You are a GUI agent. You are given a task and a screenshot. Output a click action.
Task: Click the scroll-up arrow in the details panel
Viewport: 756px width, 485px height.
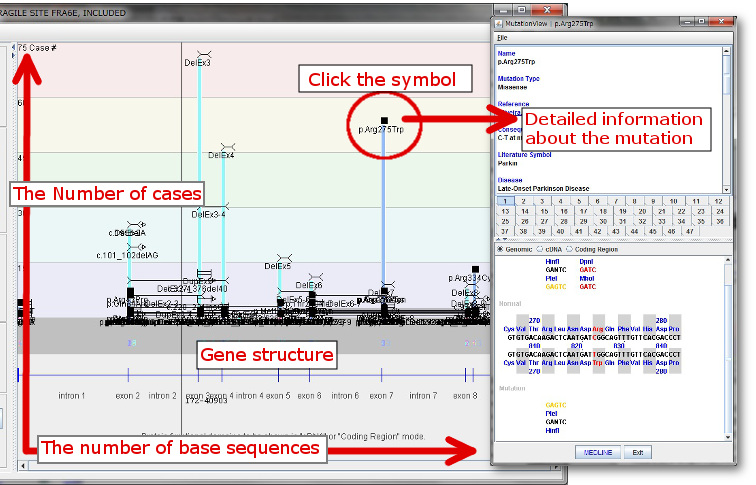[726, 50]
